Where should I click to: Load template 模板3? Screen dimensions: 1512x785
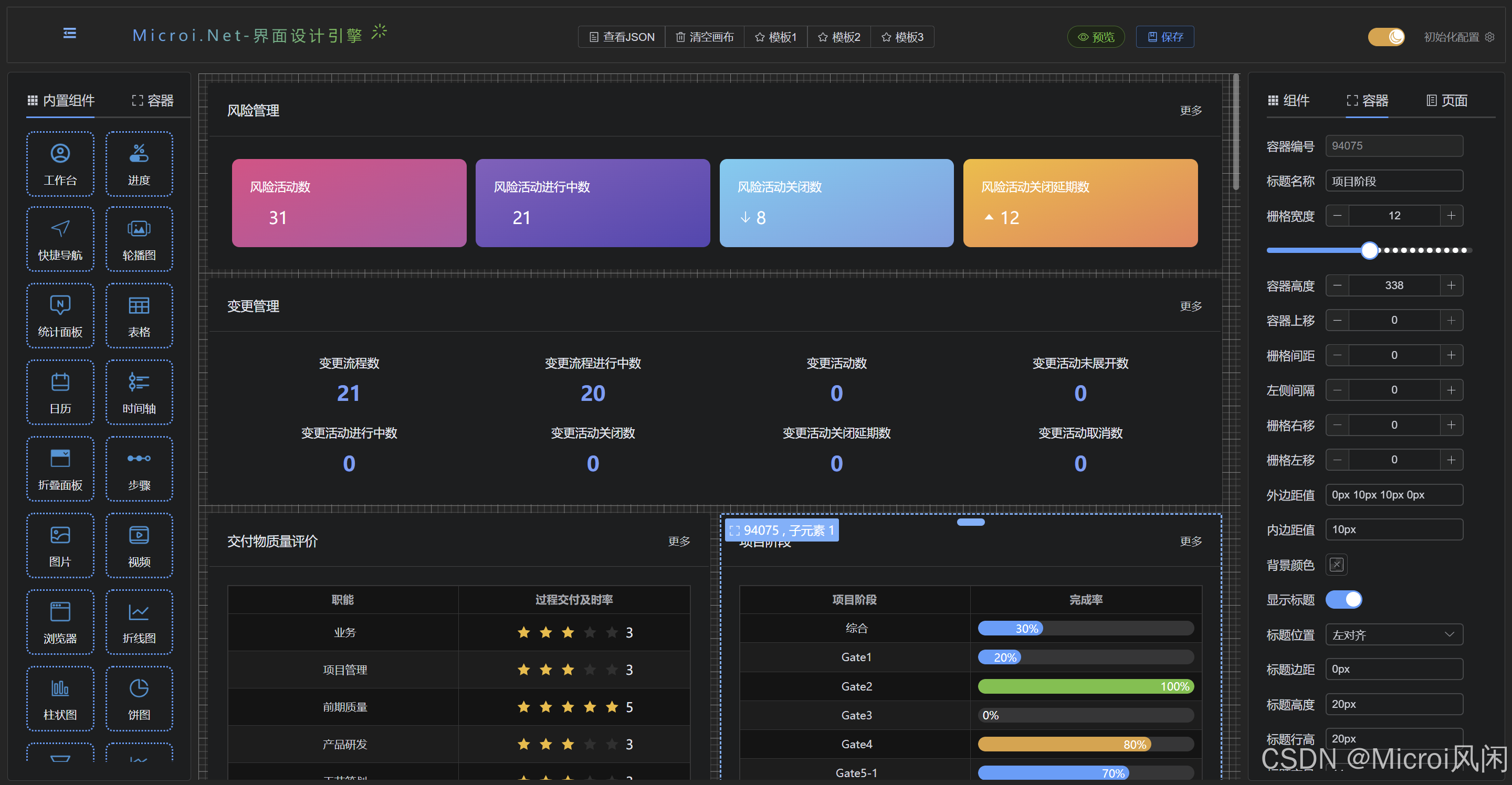(902, 37)
